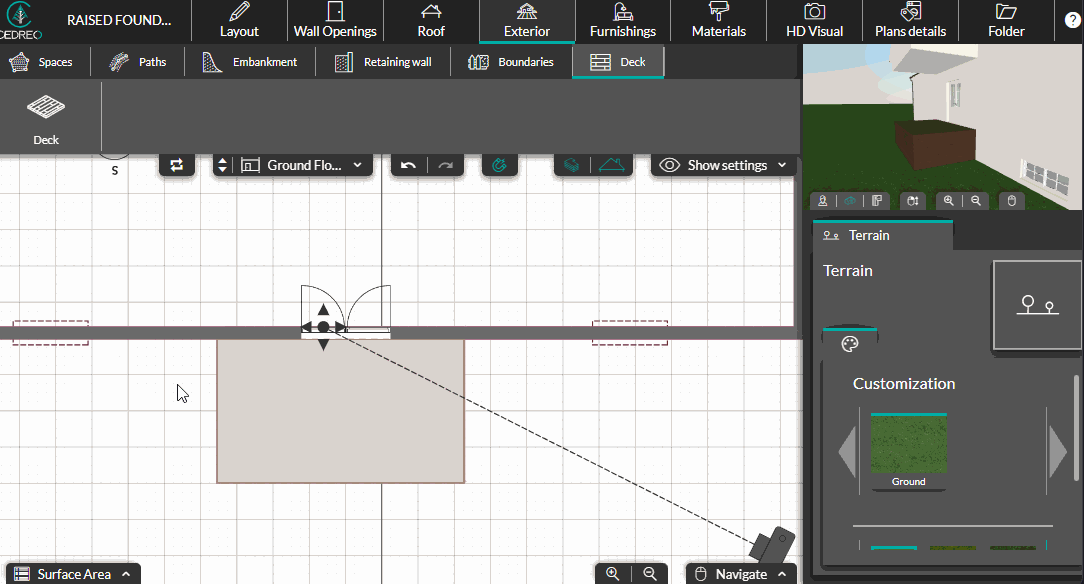Undo the last action
This screenshot has width=1084, height=584.
tap(408, 165)
